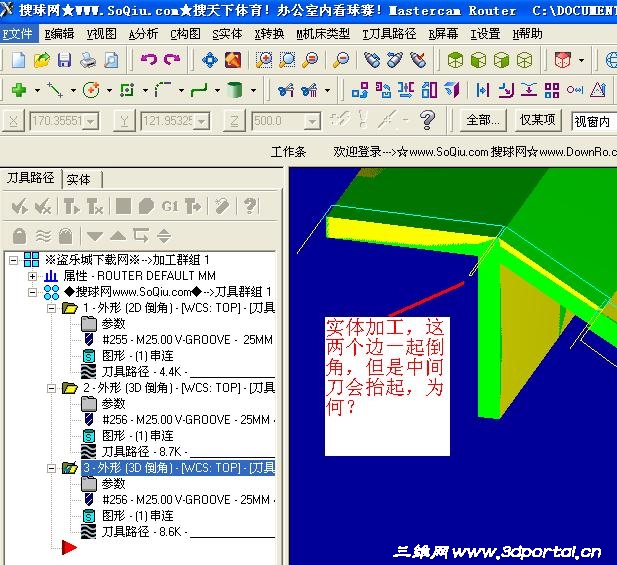Click the Z coordinate lock button
The image size is (617, 565).
[234, 121]
